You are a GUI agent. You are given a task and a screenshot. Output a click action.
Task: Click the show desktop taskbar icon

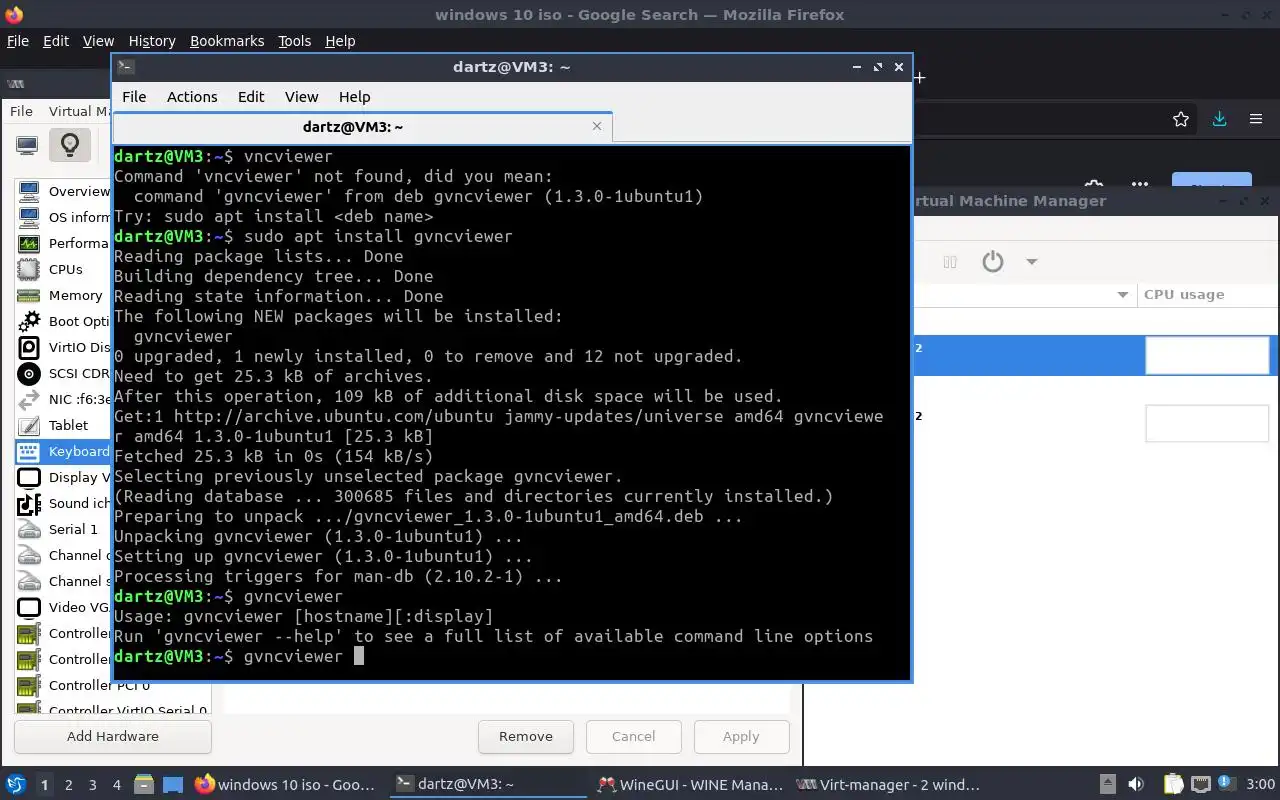tap(173, 784)
